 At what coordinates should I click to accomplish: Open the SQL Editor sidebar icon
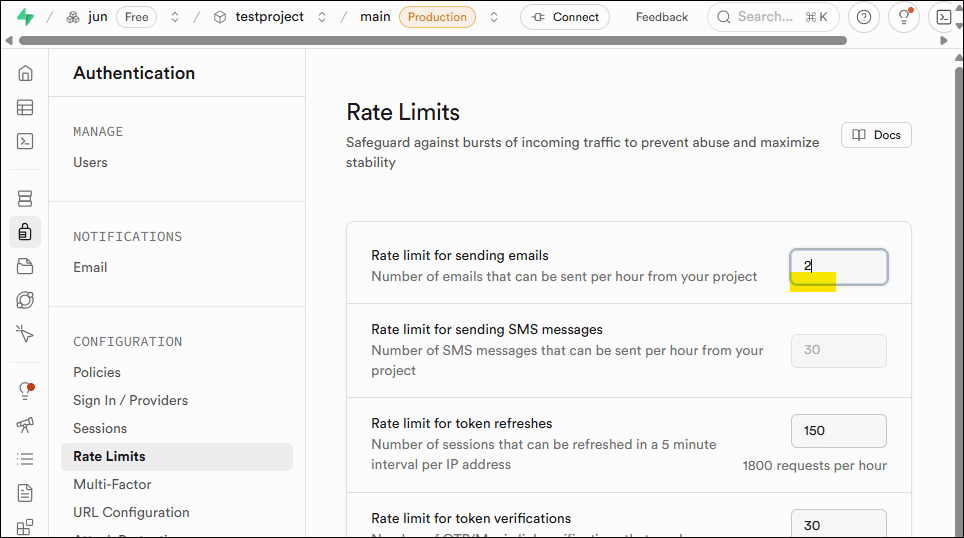tap(25, 141)
